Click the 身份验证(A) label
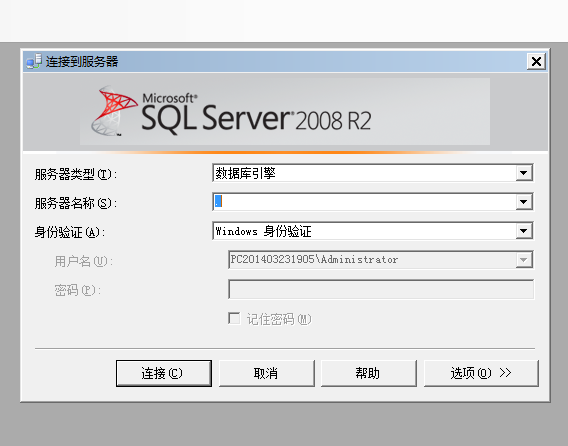The image size is (568, 446). click(x=70, y=232)
